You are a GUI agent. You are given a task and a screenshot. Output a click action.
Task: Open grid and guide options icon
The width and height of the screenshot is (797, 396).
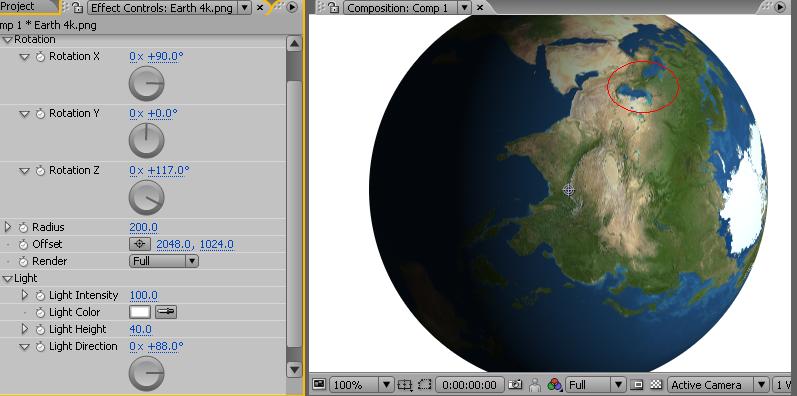[x=405, y=385]
